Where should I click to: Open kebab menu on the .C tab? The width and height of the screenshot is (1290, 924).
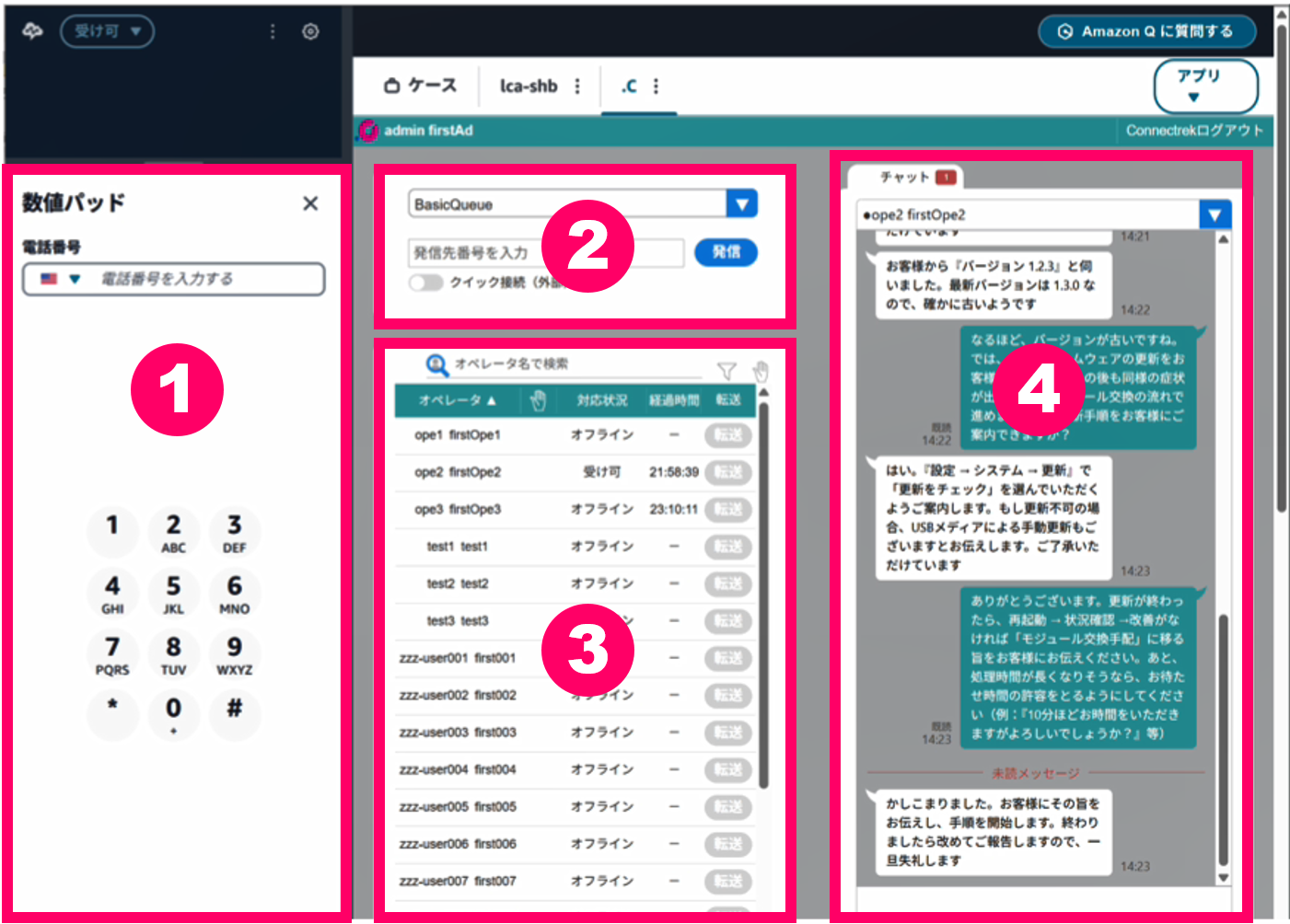[656, 86]
